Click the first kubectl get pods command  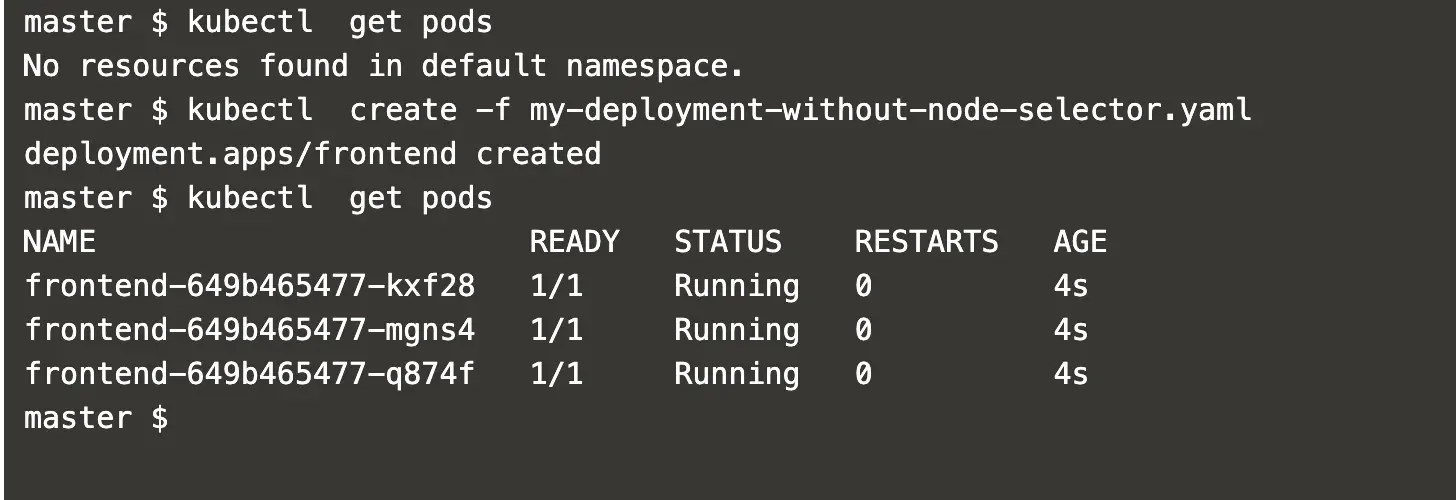(340, 22)
